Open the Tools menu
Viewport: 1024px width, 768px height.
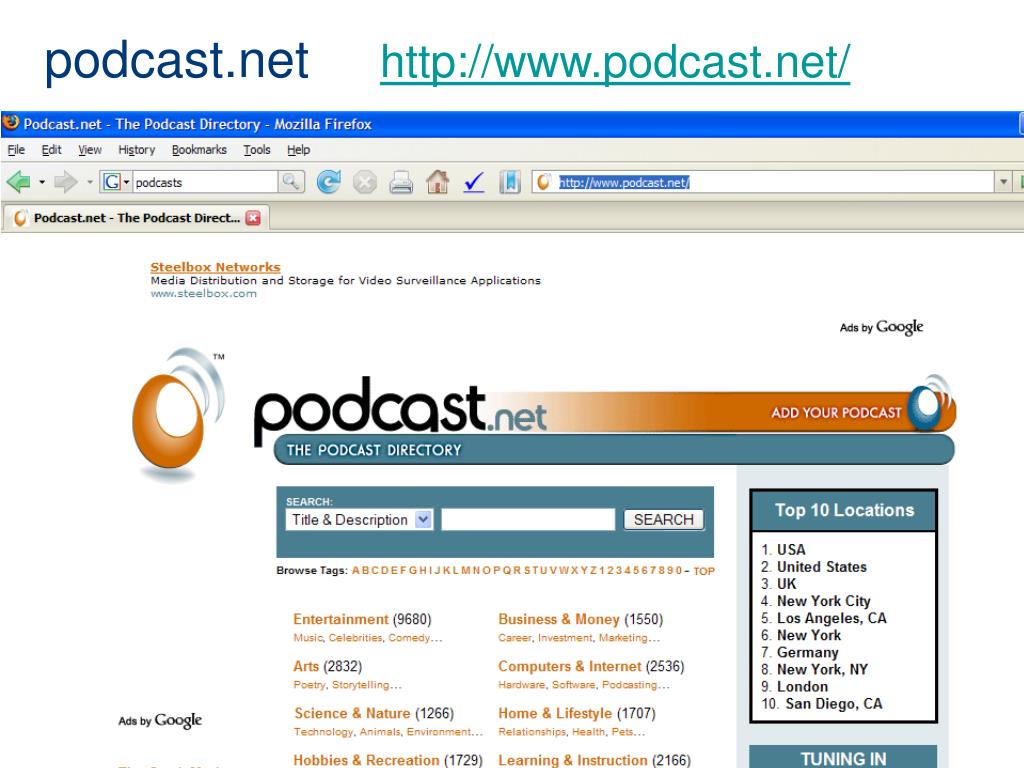[x=257, y=150]
